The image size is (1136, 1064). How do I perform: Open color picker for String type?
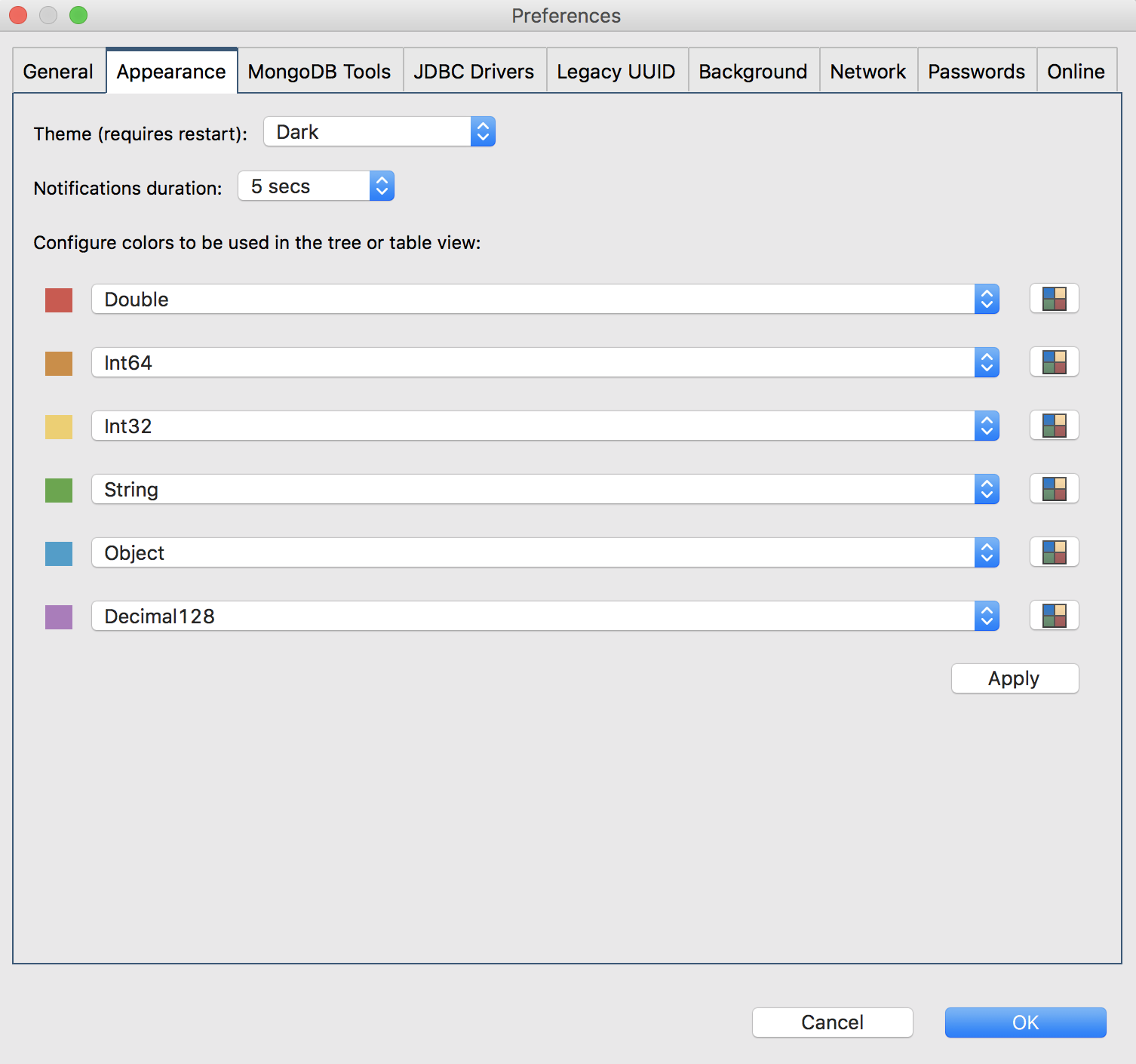[x=1054, y=489]
